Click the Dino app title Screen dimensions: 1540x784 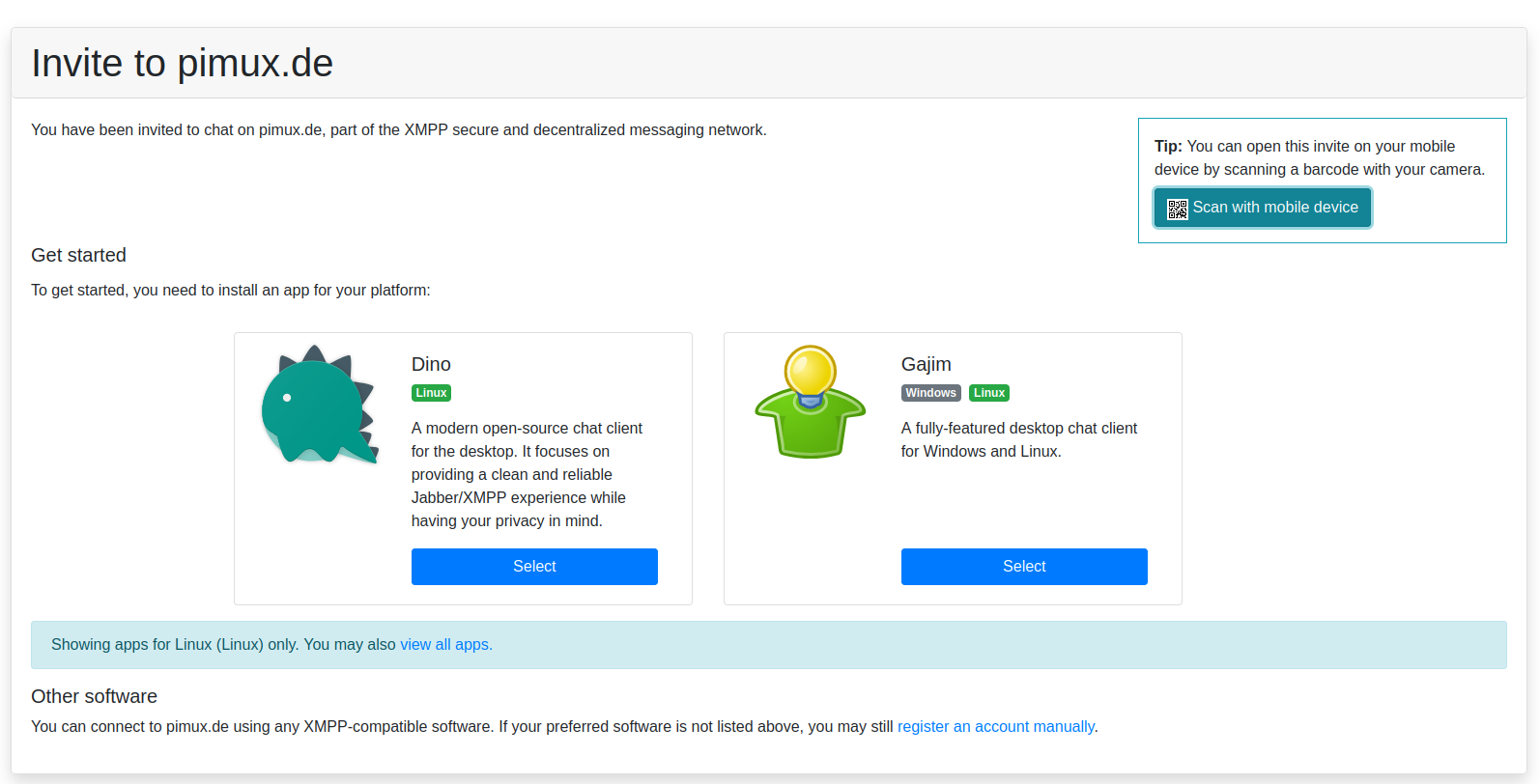coord(431,364)
